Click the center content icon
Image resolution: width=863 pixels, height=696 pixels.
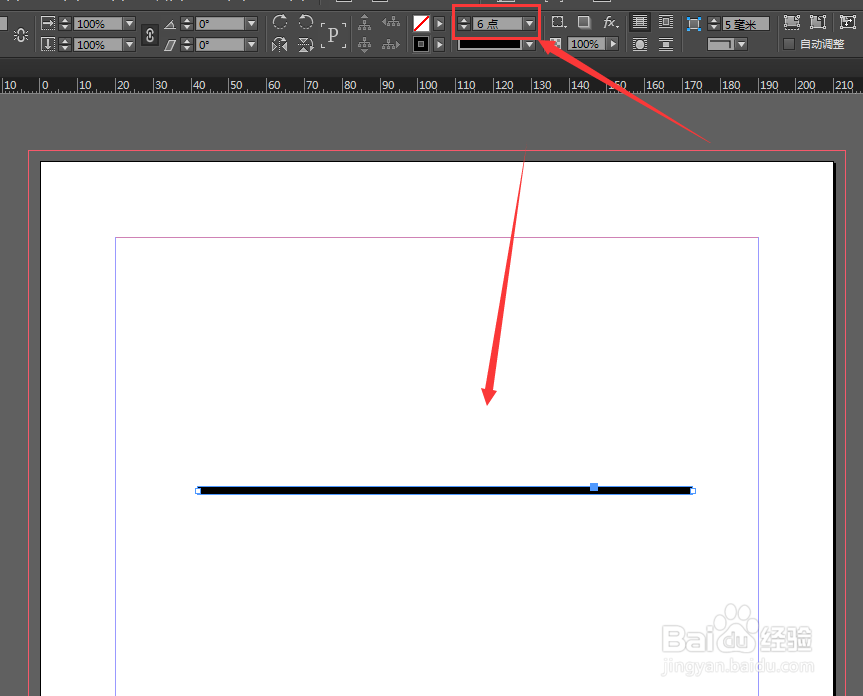848,22
